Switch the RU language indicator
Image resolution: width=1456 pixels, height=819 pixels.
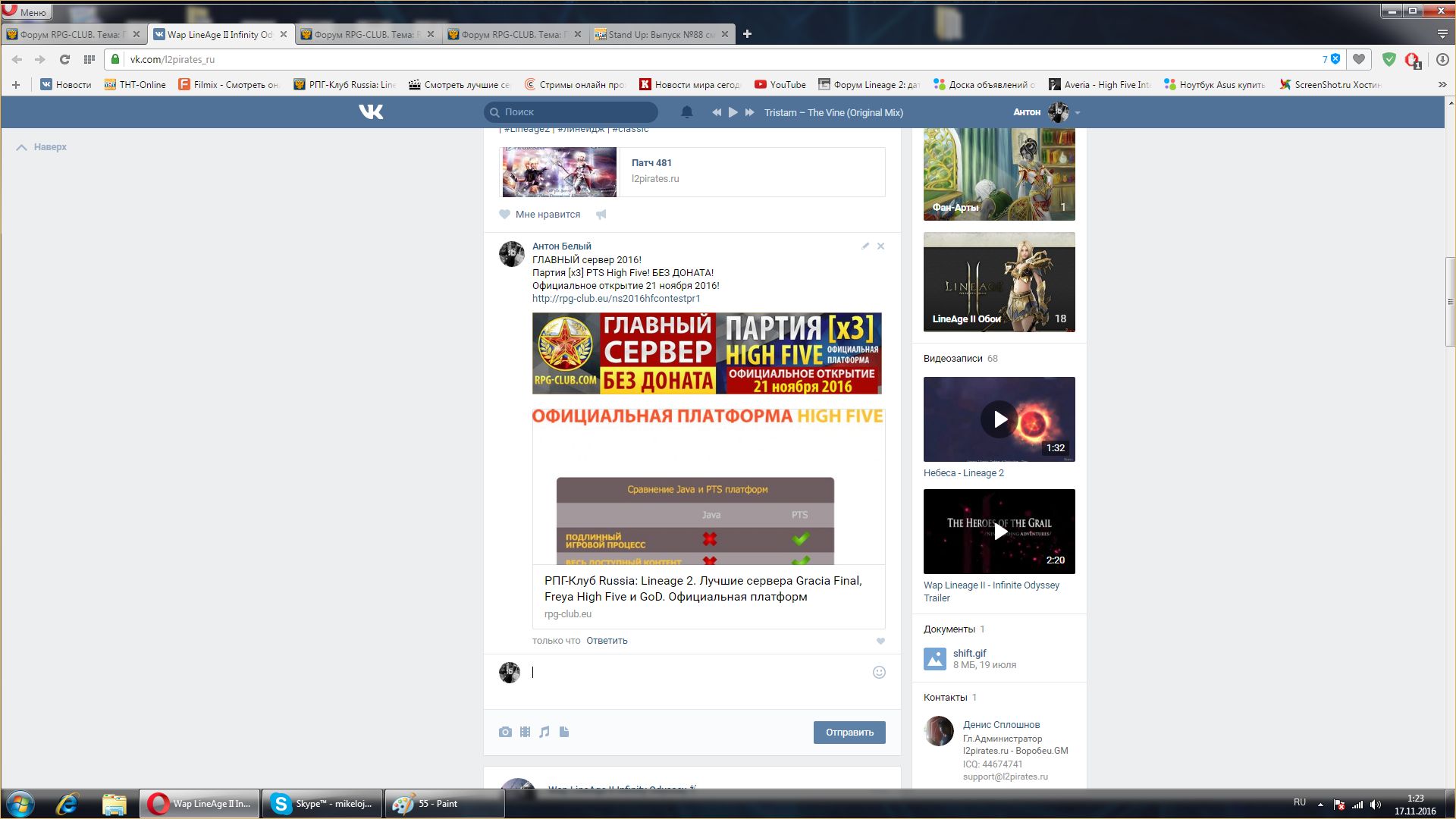point(1300,802)
